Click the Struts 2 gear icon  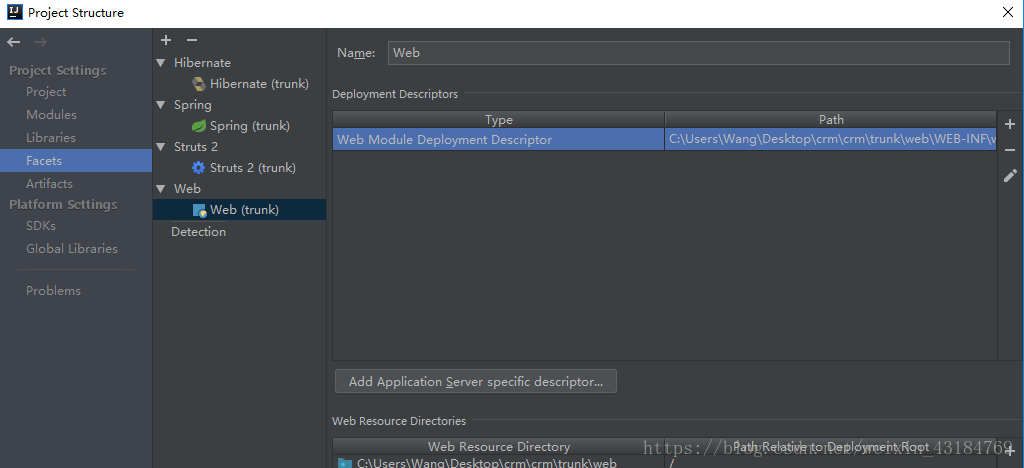click(x=199, y=168)
